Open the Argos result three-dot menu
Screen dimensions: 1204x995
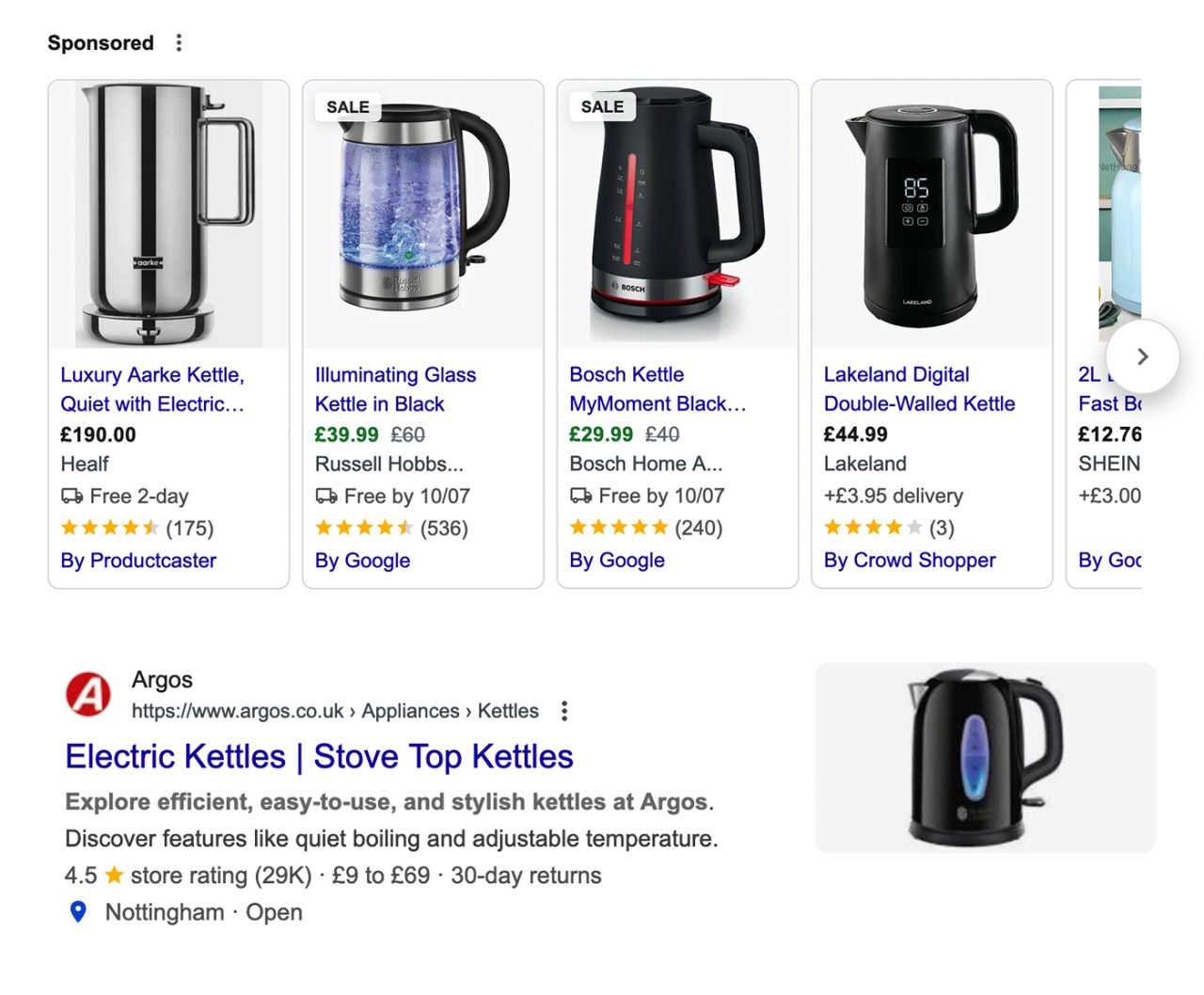[x=564, y=711]
